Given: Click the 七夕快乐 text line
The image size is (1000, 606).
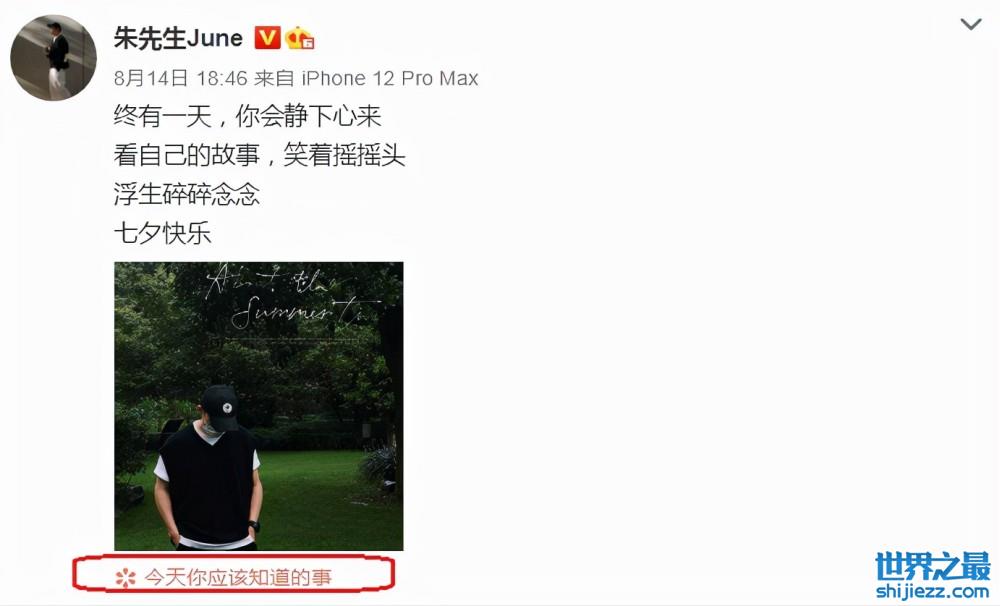Looking at the screenshot, I should (163, 233).
